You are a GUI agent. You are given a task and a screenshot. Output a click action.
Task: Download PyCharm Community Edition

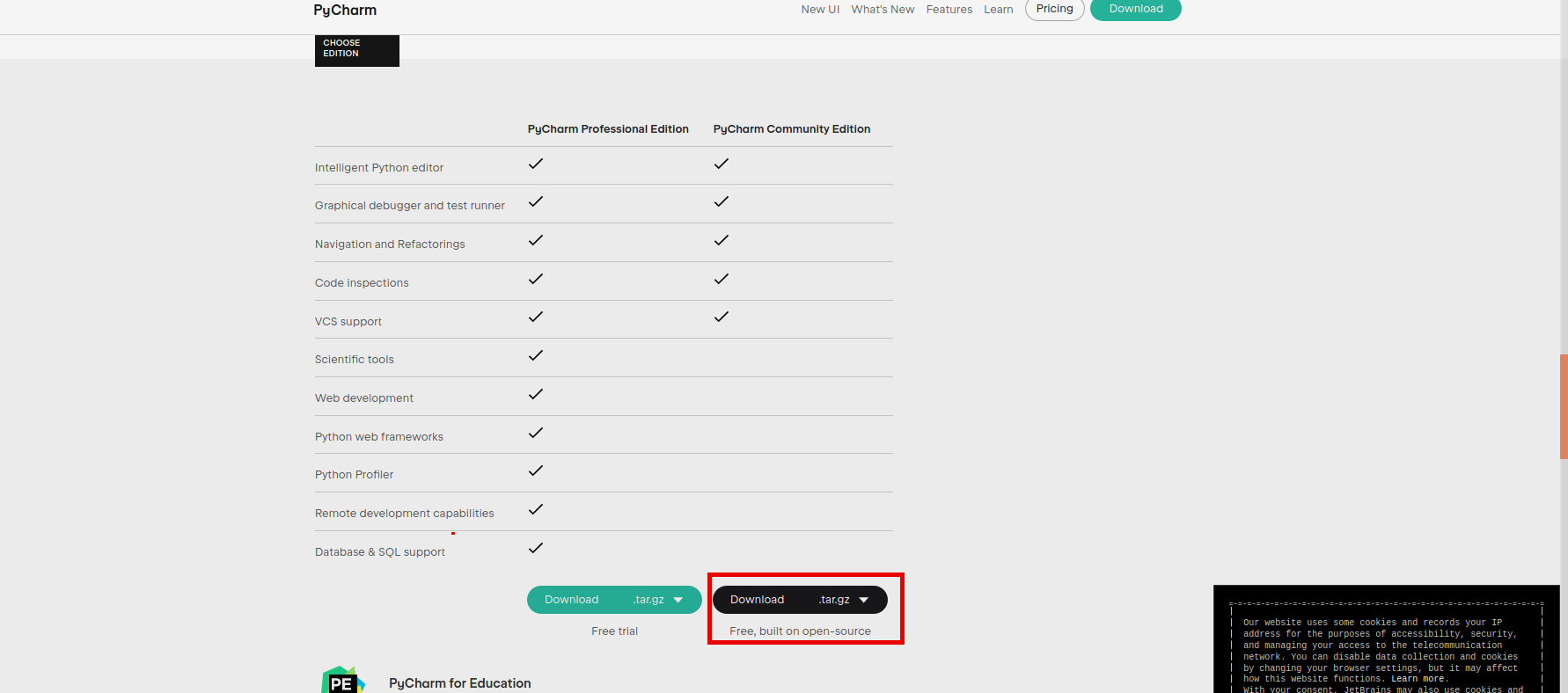[758, 600]
